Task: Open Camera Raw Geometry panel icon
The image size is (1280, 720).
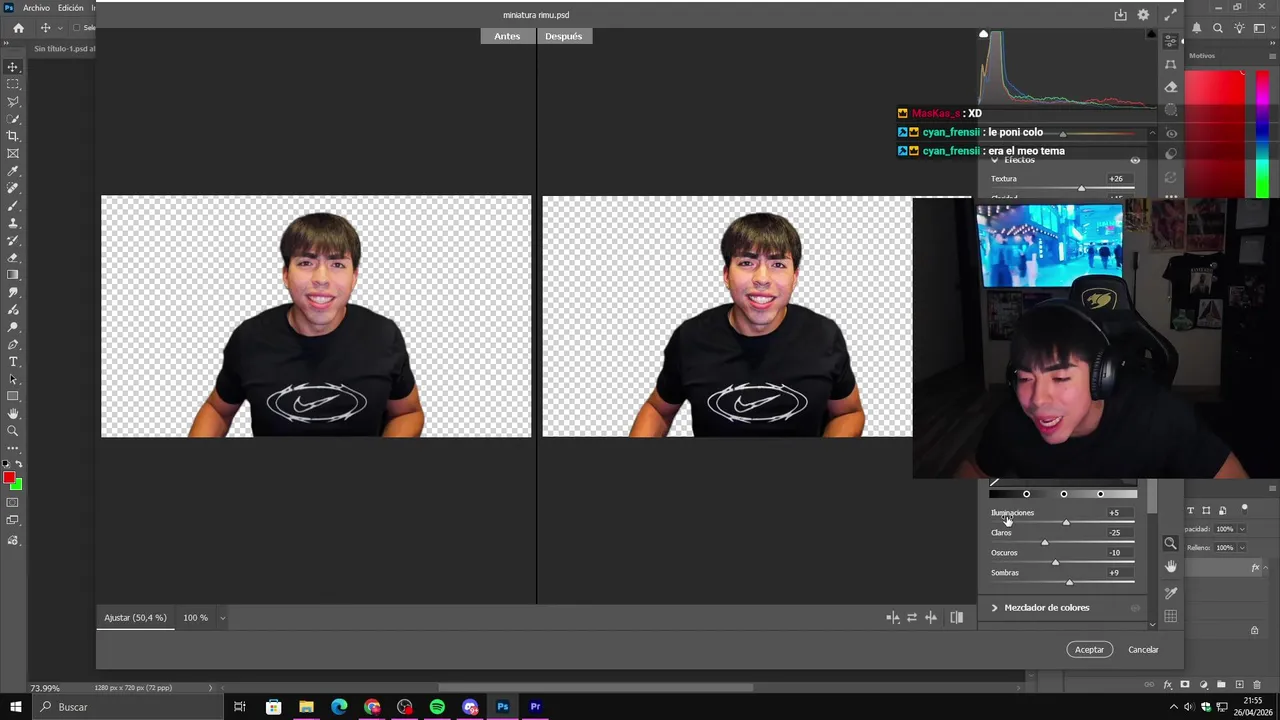Action: point(1171,64)
